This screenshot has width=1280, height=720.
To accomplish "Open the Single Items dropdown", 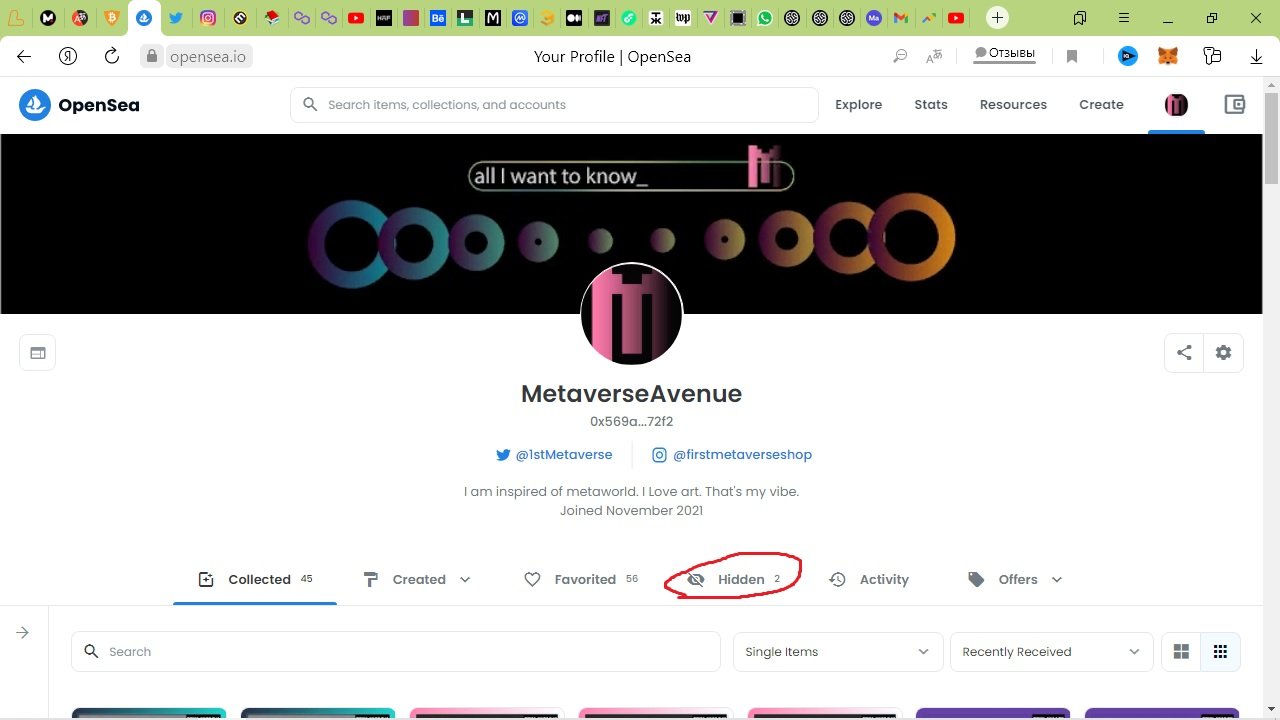I will click(x=838, y=651).
